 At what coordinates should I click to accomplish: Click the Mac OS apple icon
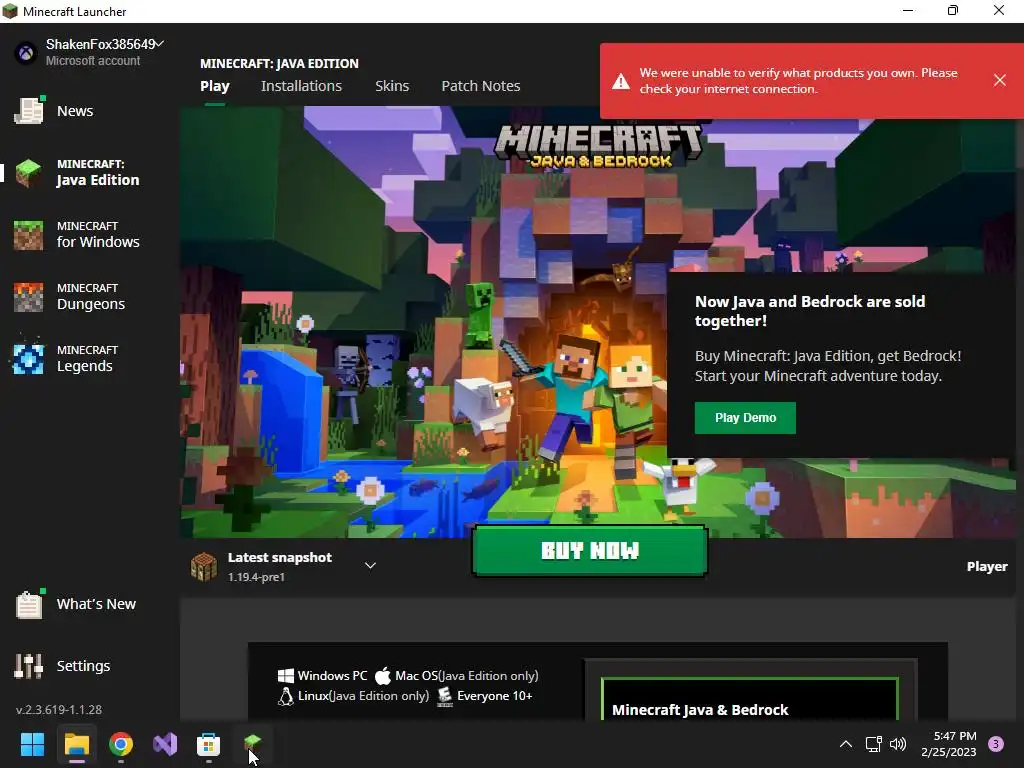coord(383,676)
